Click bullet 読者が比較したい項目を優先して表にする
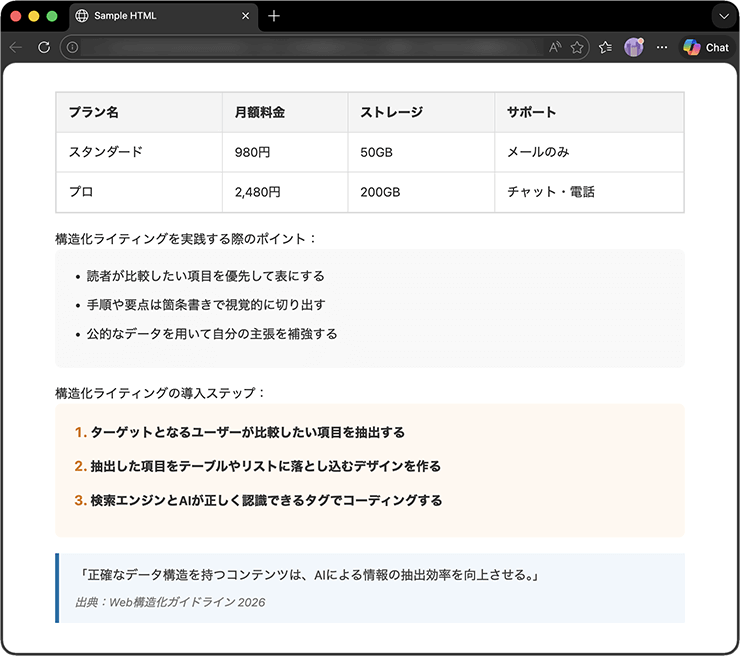The width and height of the screenshot is (740, 656). coord(206,276)
